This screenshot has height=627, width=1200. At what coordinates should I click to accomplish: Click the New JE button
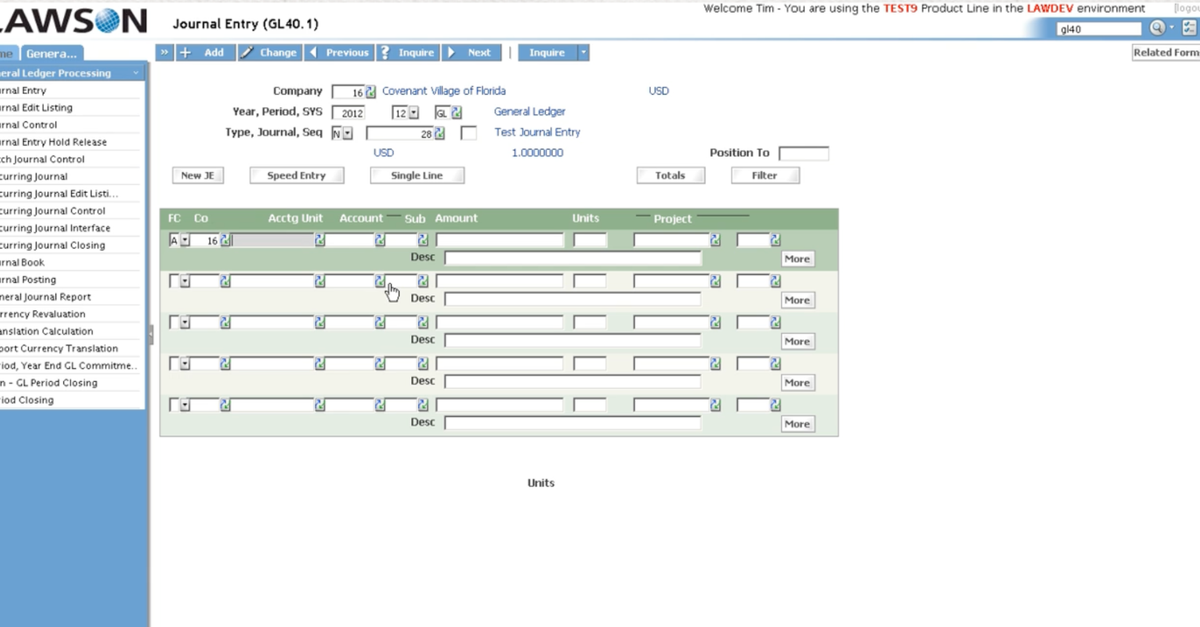pos(197,174)
